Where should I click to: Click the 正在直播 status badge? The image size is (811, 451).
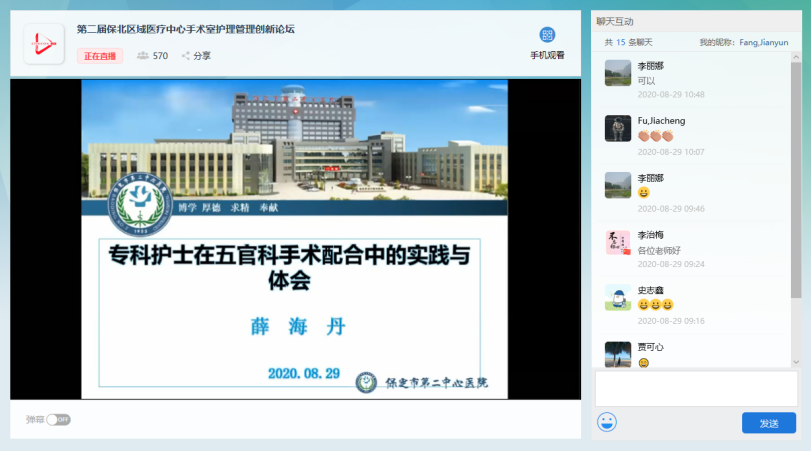(x=100, y=56)
